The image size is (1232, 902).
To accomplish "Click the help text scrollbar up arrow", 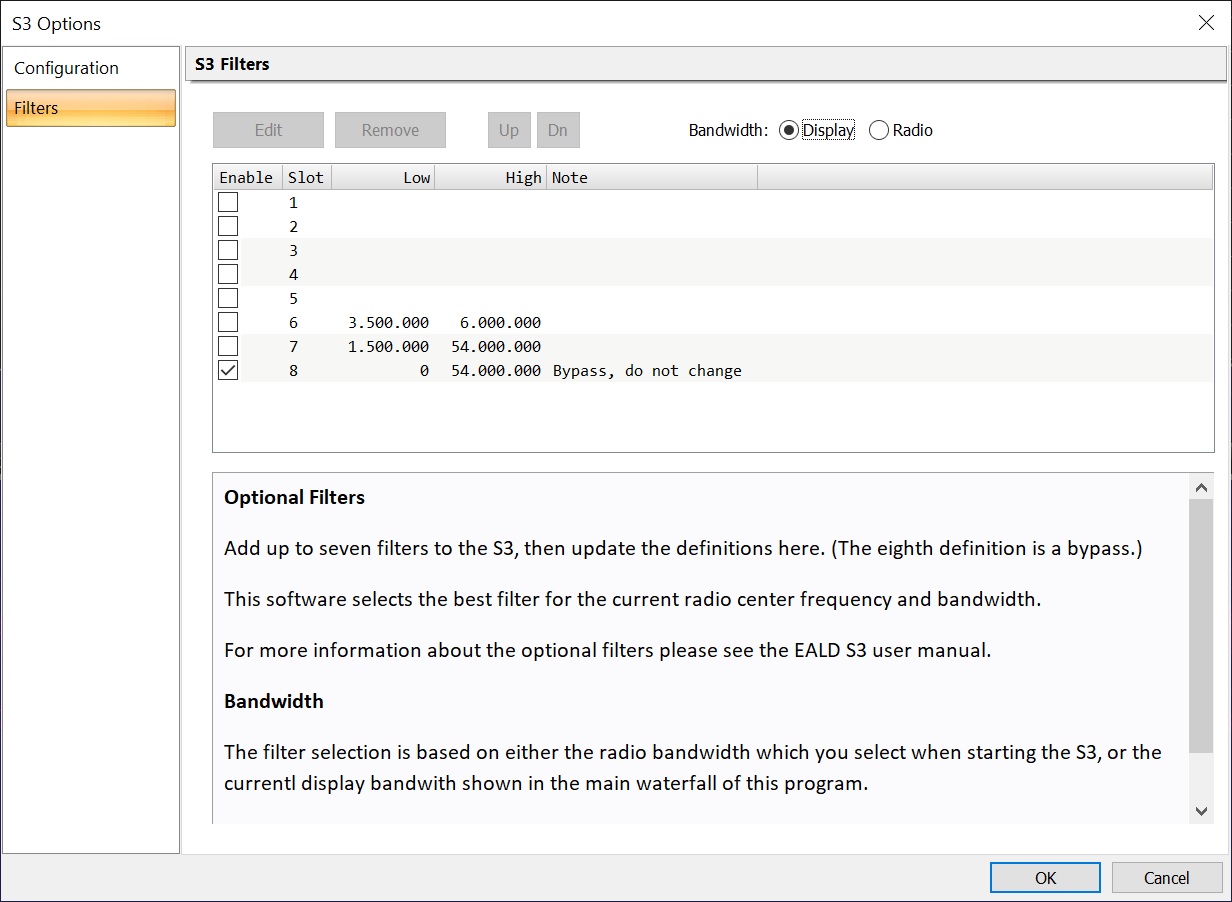I will 1201,487.
